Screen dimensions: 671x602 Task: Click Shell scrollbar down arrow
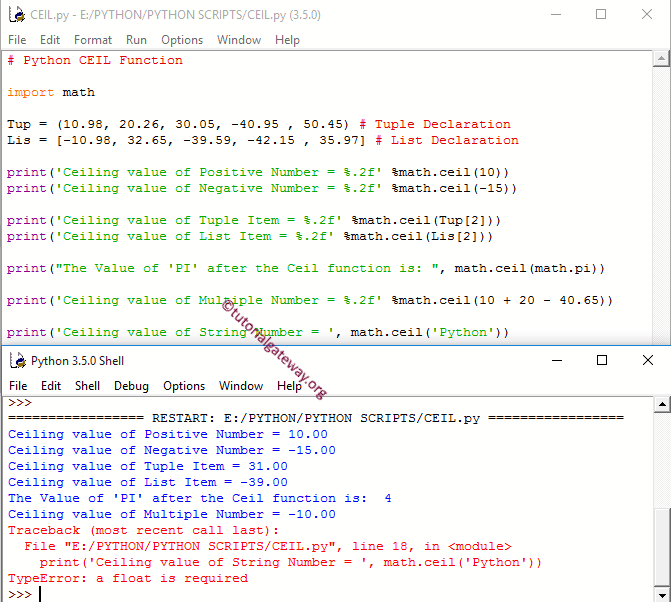pos(662,594)
